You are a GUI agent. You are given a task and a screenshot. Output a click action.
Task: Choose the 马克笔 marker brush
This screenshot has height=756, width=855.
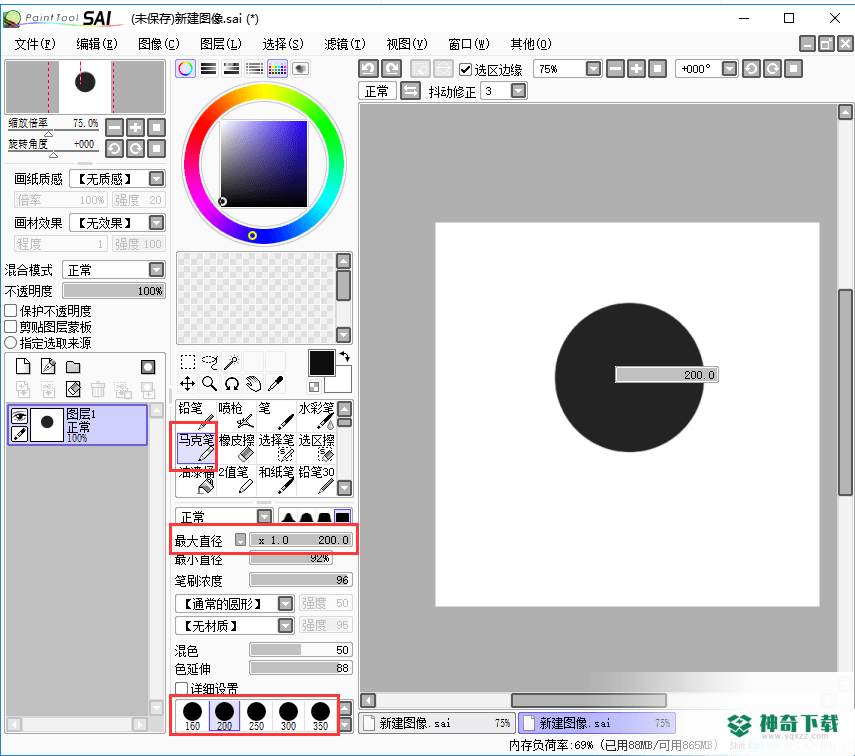[196, 448]
